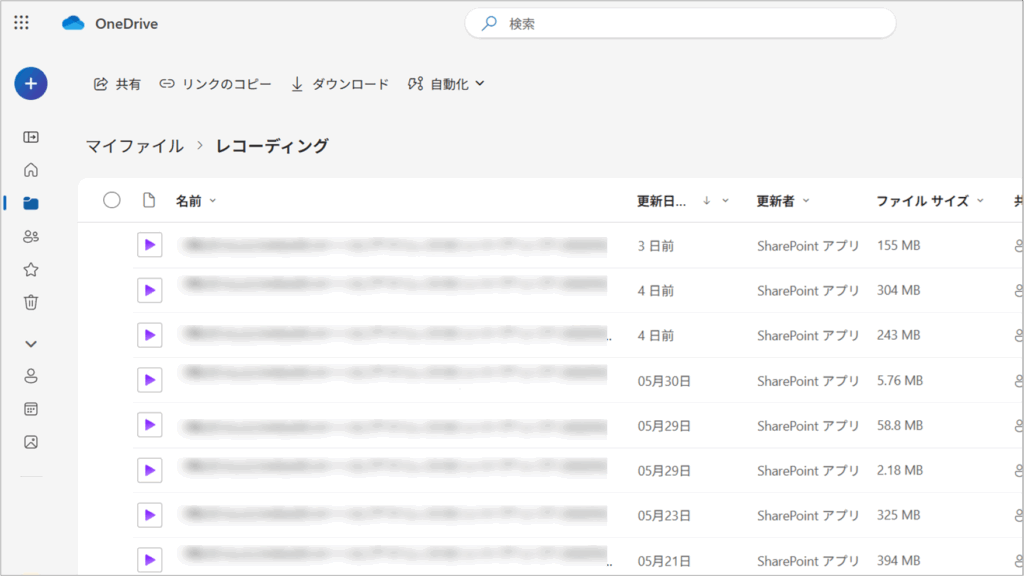The image size is (1024, 576).
Task: Open the My Files folder icon
Action: (x=31, y=203)
